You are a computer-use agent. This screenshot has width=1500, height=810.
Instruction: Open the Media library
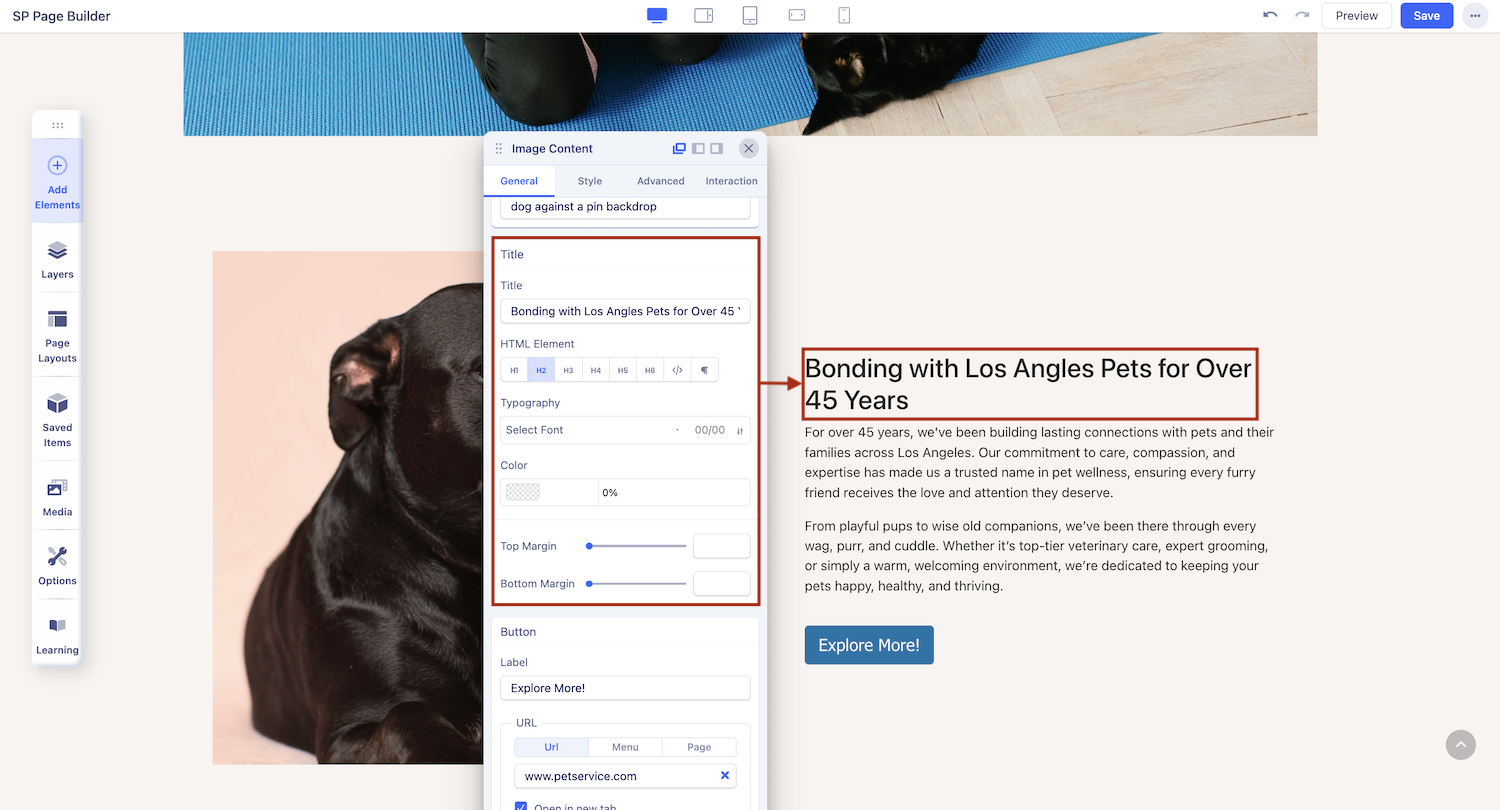pyautogui.click(x=57, y=497)
